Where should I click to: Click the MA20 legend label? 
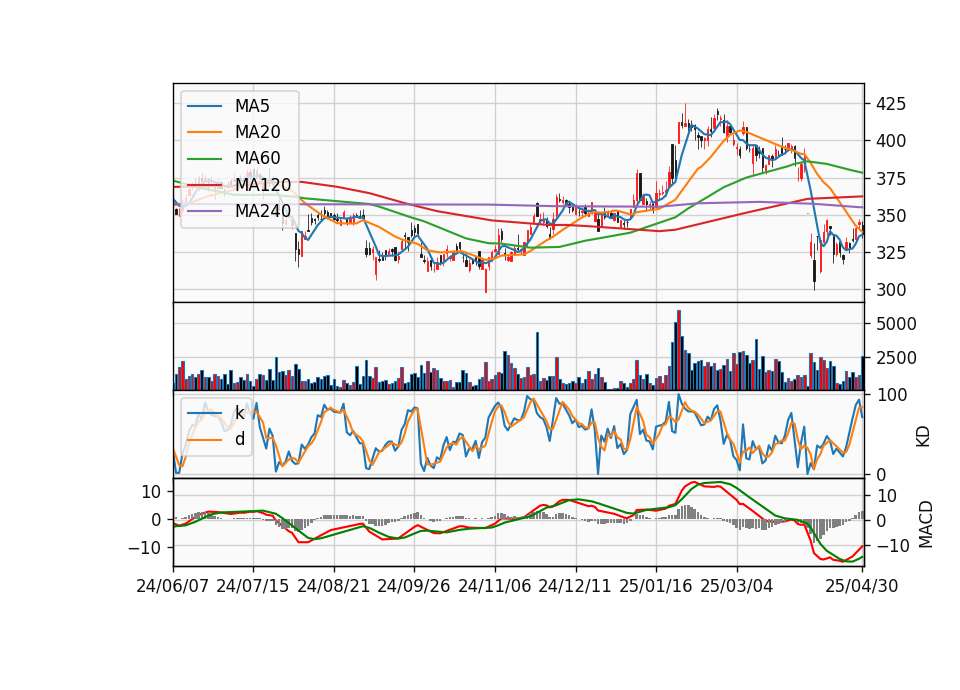click(x=257, y=132)
